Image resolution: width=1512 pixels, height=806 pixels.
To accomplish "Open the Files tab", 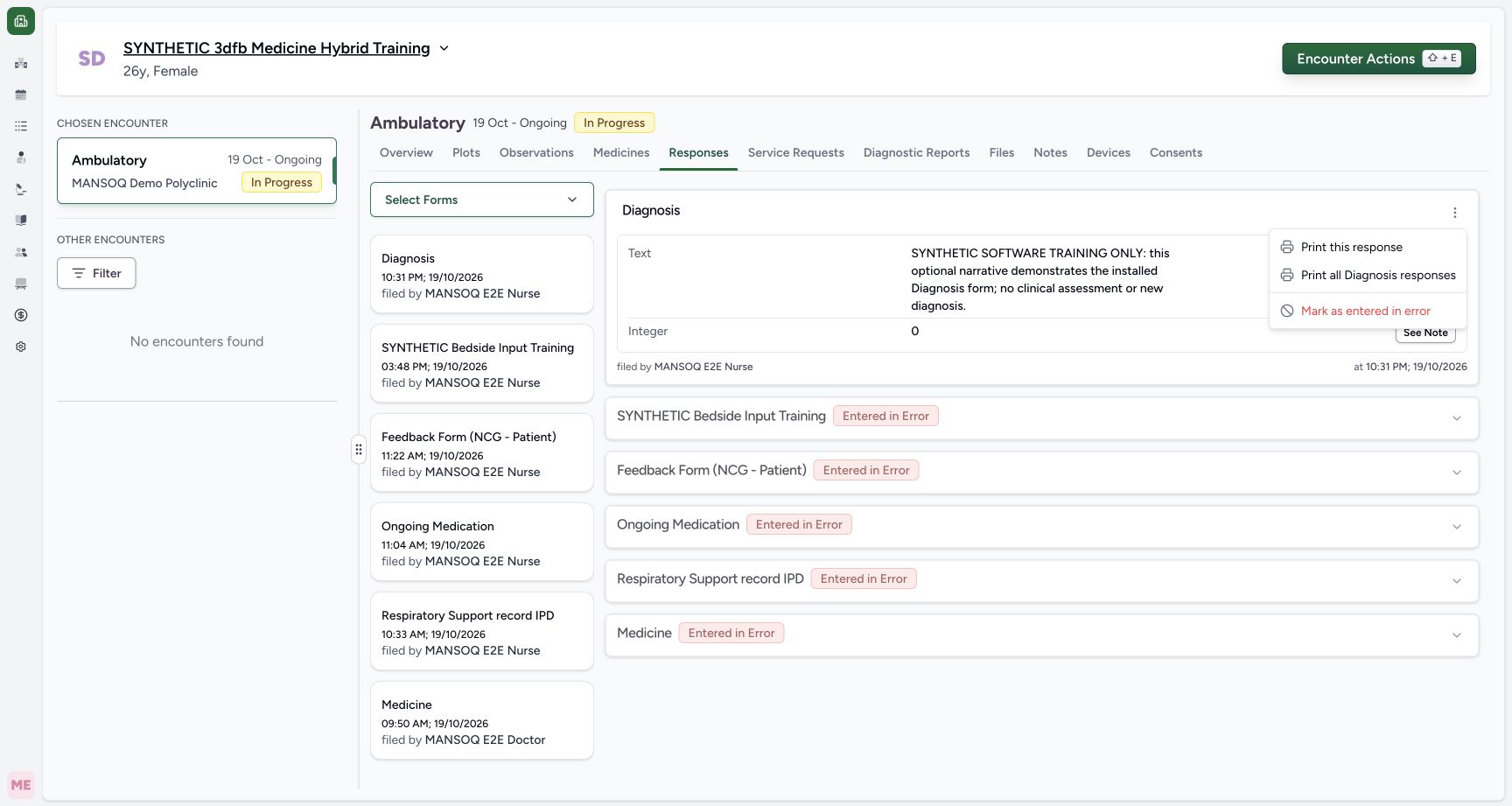I will (x=1002, y=152).
